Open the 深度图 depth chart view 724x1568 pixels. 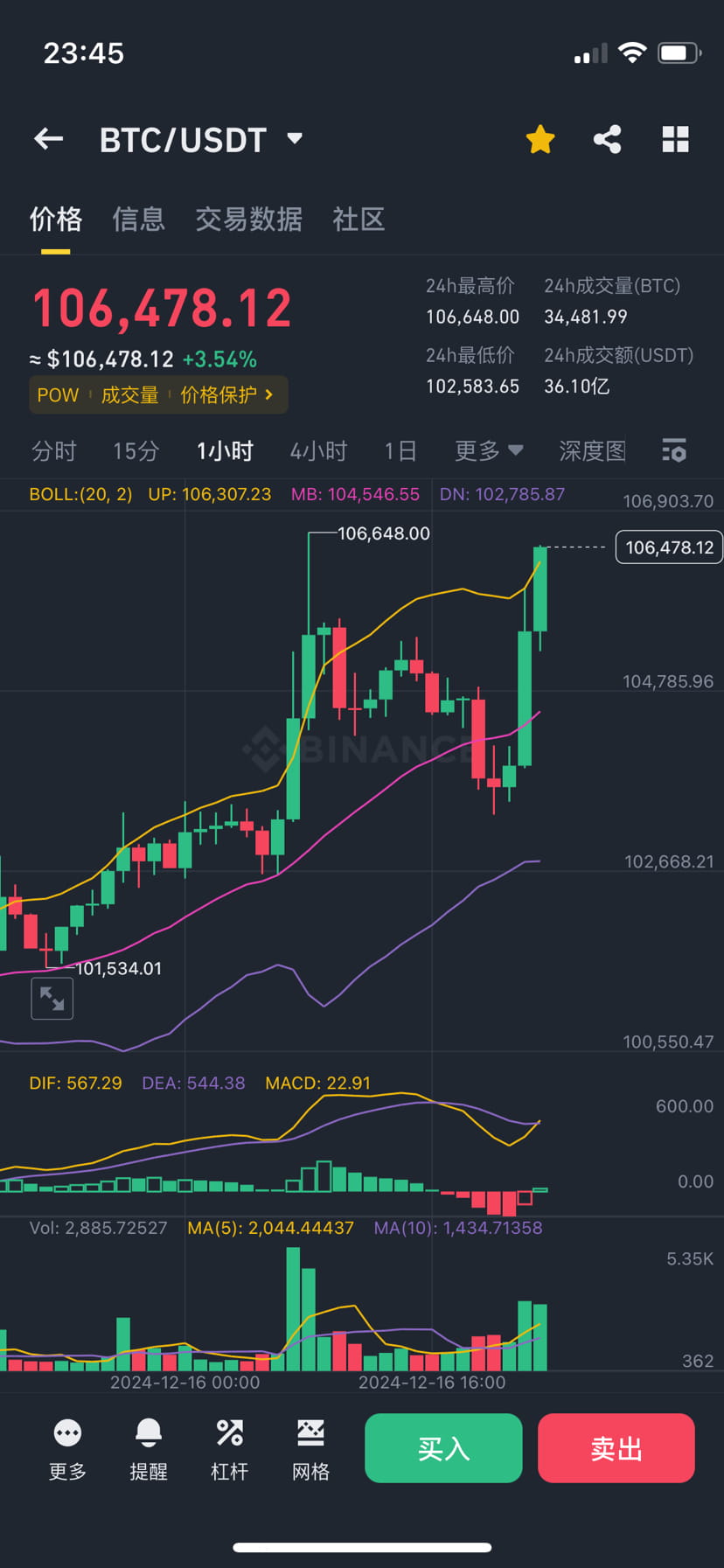593,451
